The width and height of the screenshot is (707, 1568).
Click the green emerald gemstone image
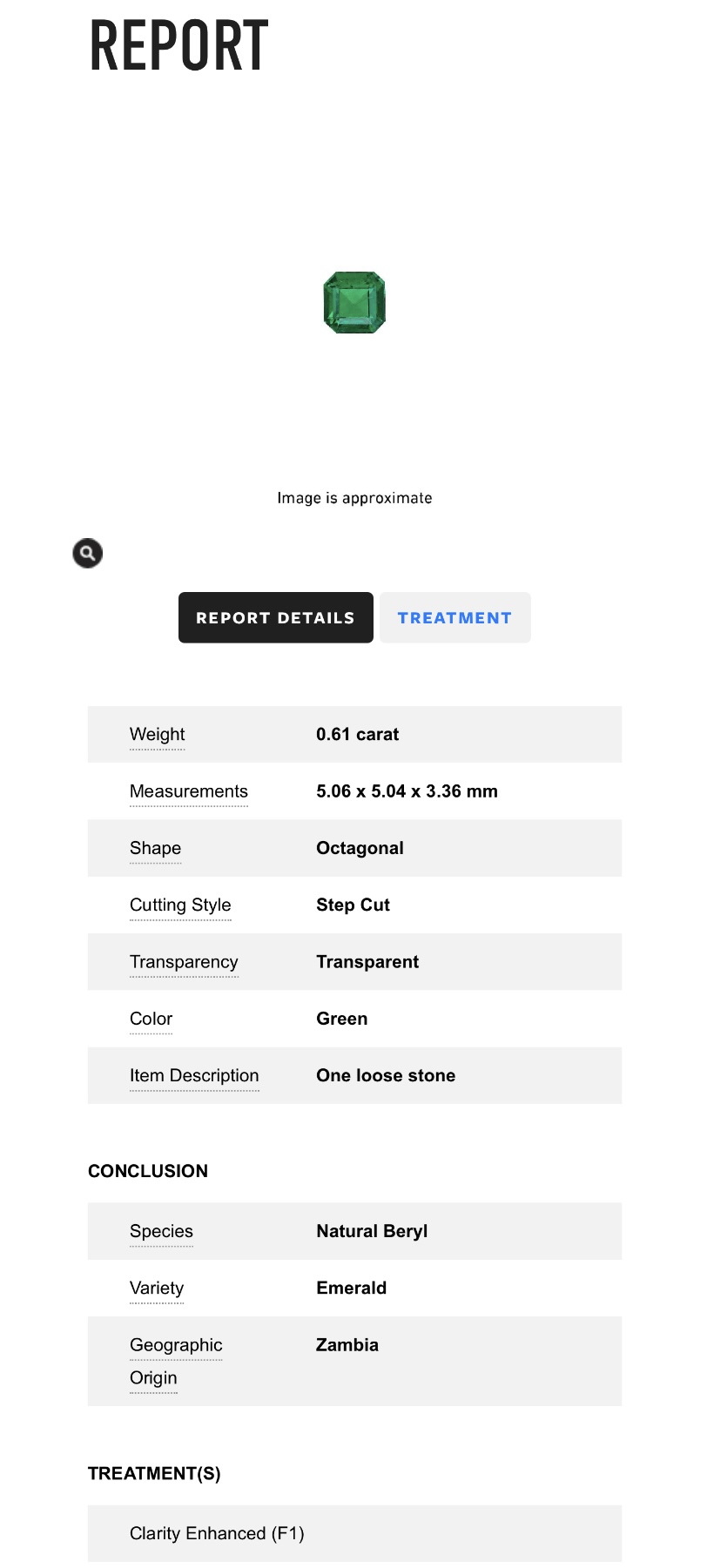[354, 303]
